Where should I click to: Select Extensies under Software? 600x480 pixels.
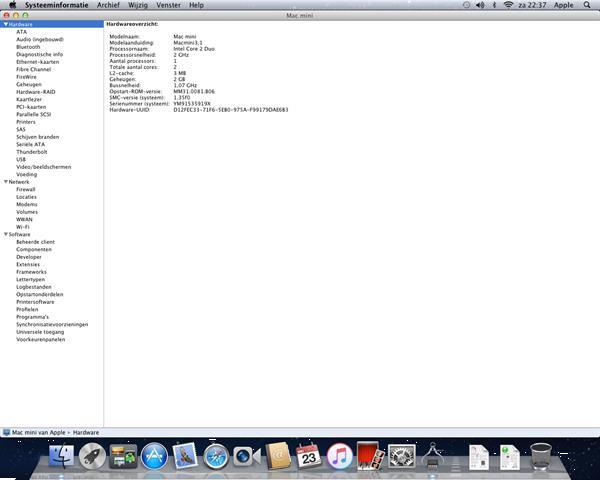pyautogui.click(x=28, y=264)
